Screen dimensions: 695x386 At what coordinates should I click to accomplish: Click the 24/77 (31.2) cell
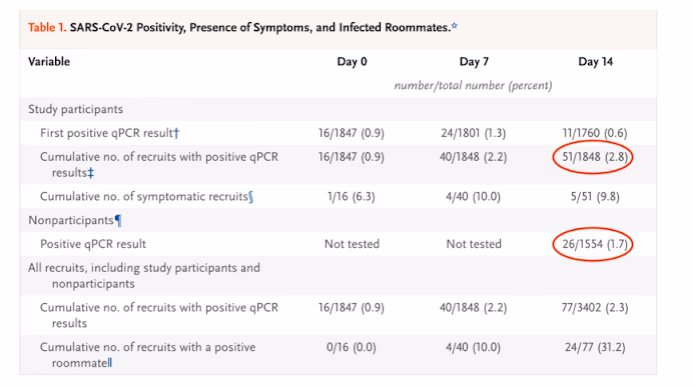pyautogui.click(x=595, y=347)
